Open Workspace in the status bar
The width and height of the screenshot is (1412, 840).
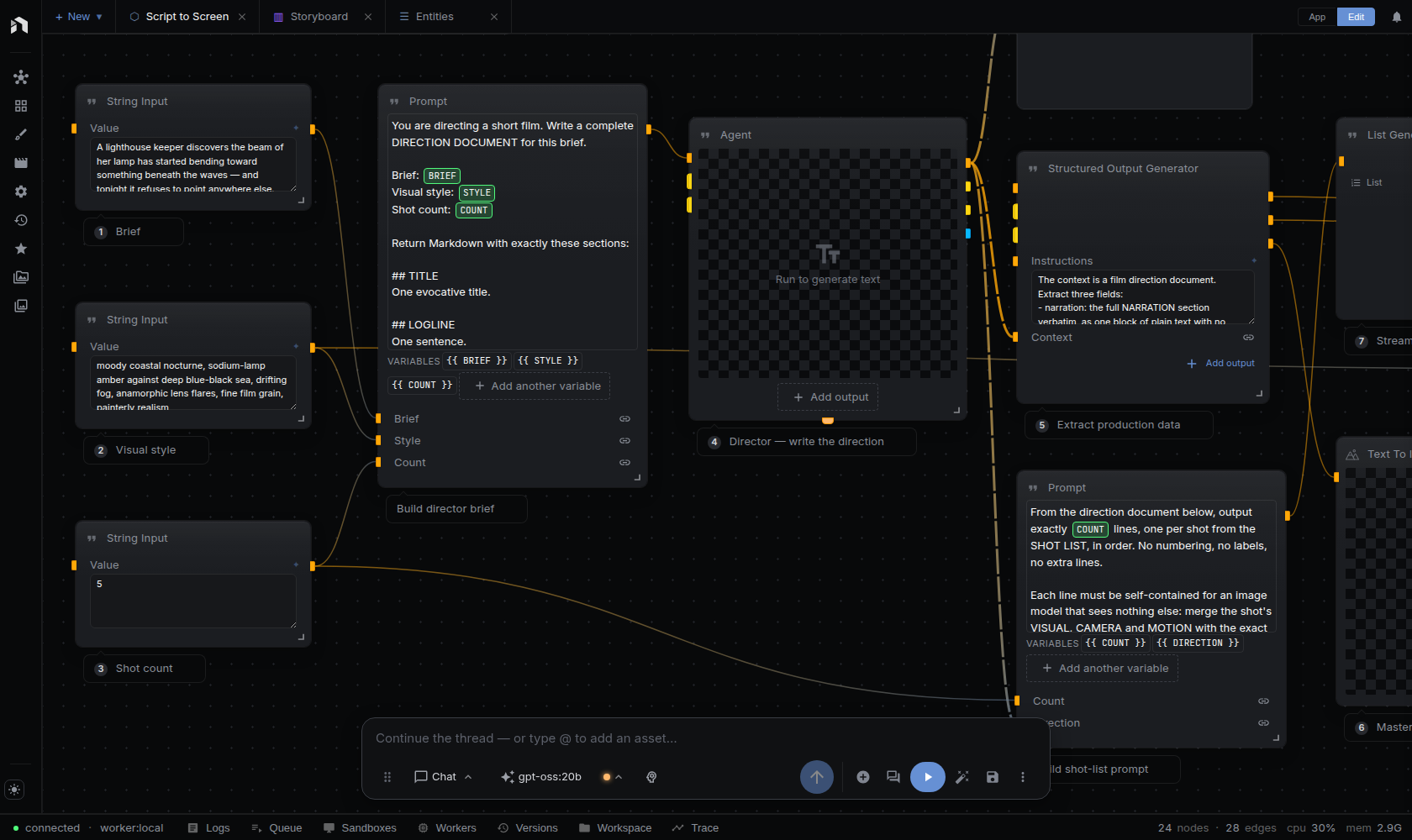tap(615, 828)
